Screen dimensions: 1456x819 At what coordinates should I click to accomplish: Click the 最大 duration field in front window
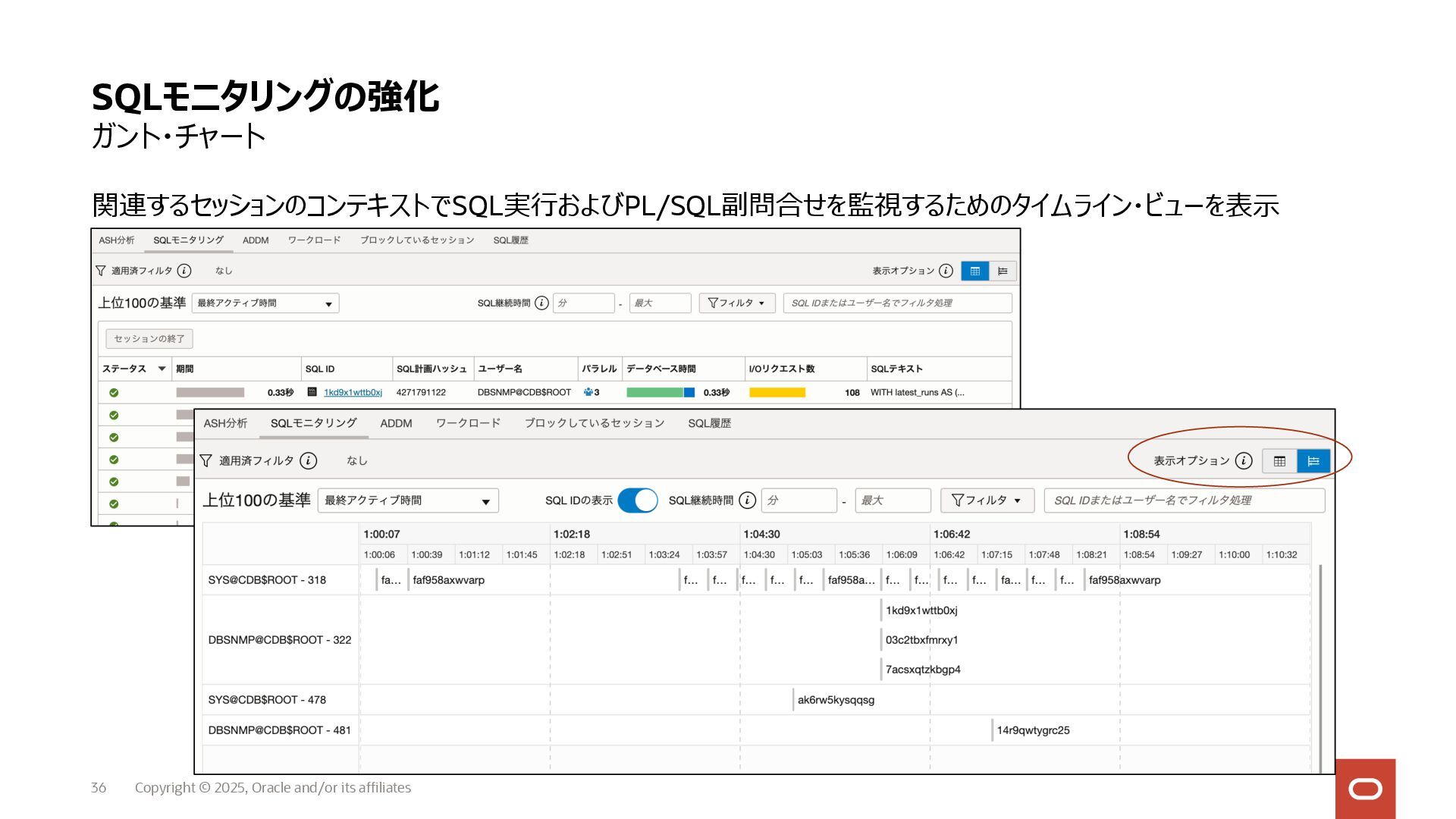coord(893,500)
